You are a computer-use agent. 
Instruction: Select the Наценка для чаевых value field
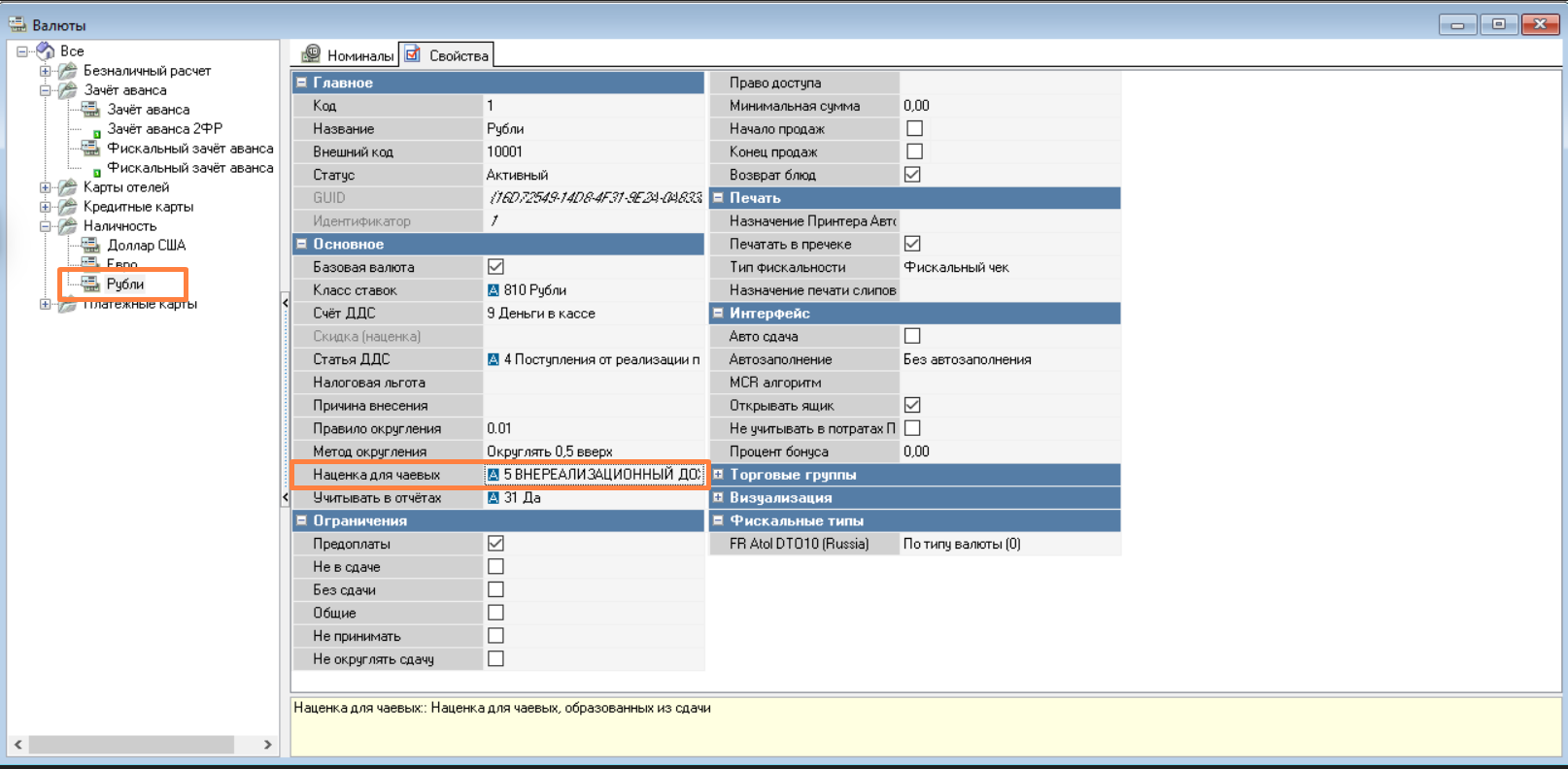pyautogui.click(x=595, y=475)
